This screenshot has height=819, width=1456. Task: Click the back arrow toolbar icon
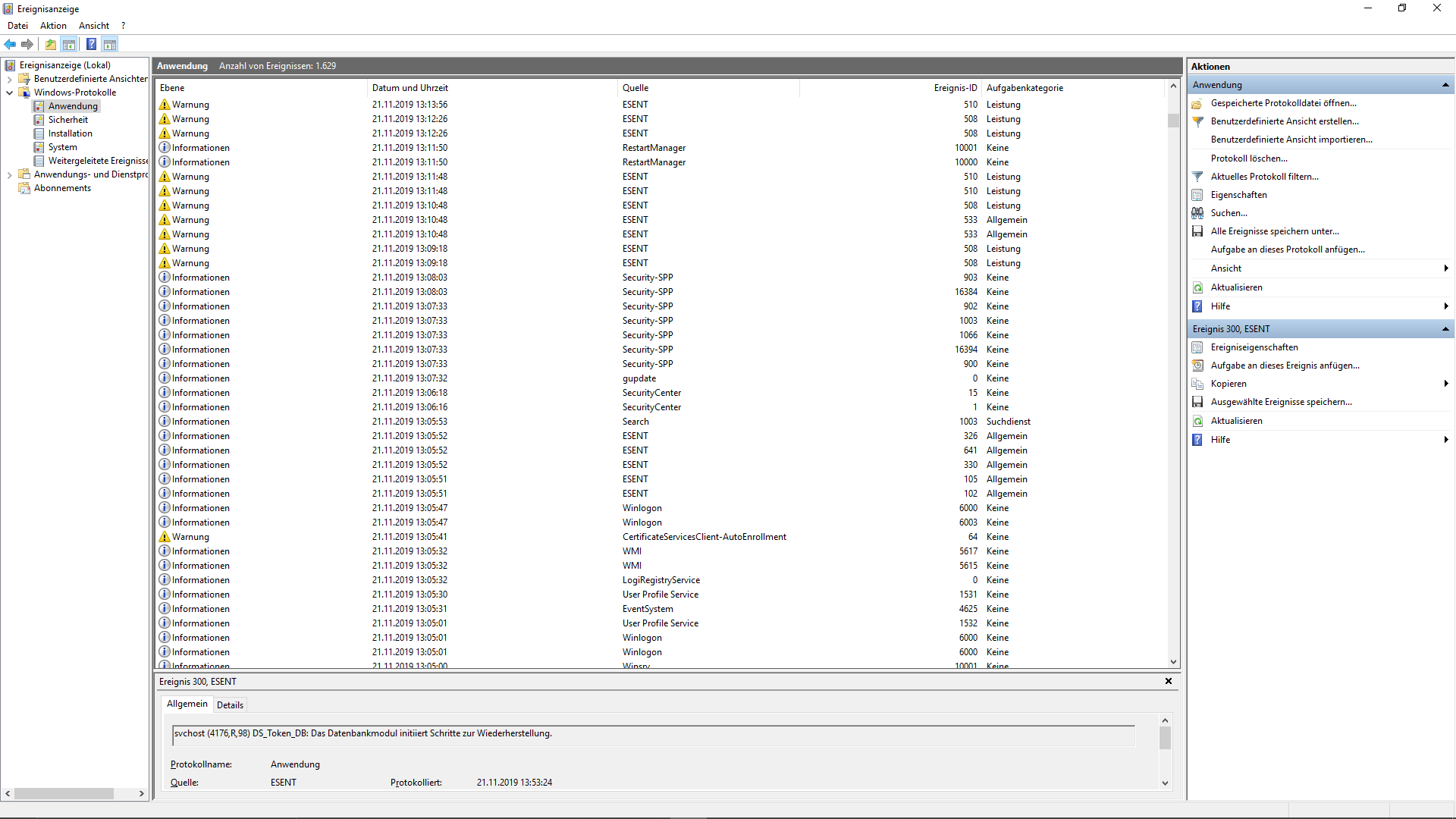(11, 44)
